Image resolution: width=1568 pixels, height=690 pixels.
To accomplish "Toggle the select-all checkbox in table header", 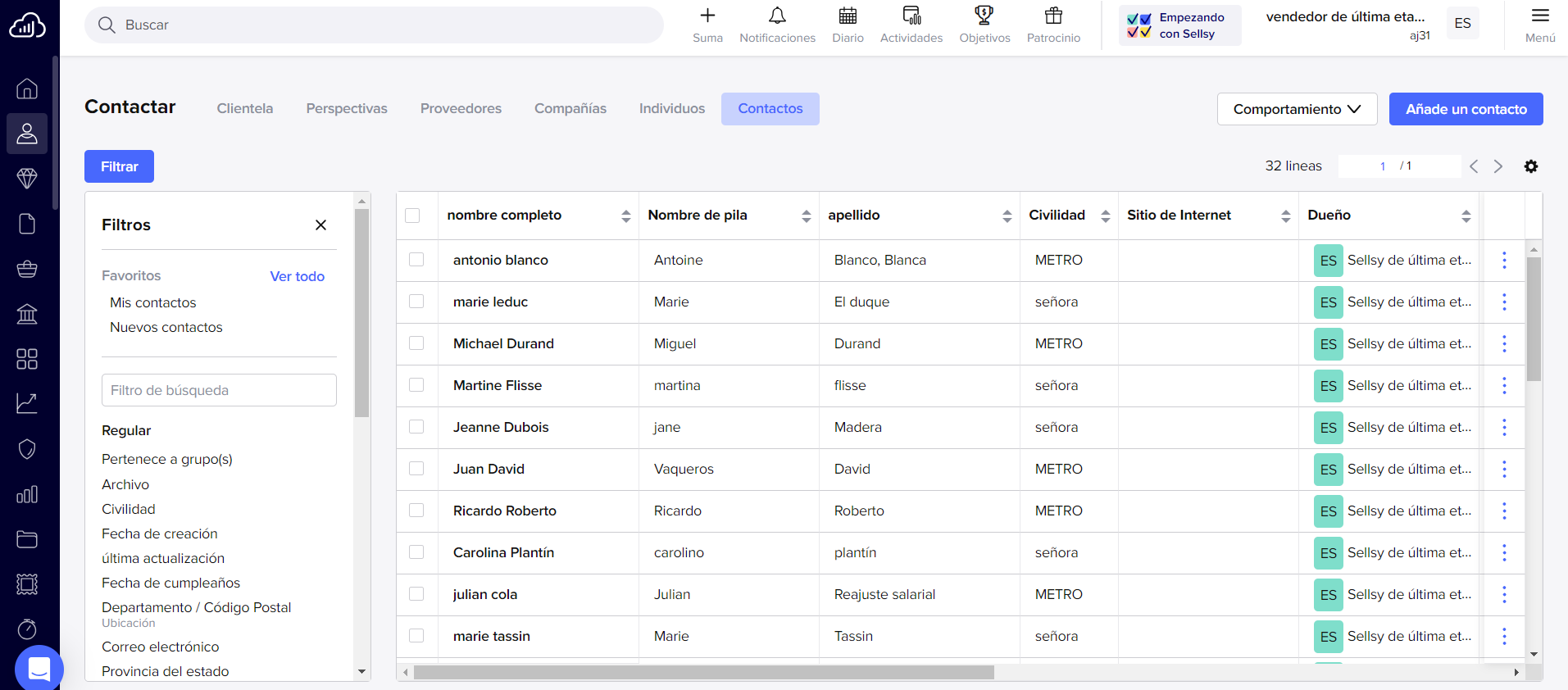I will 412,216.
